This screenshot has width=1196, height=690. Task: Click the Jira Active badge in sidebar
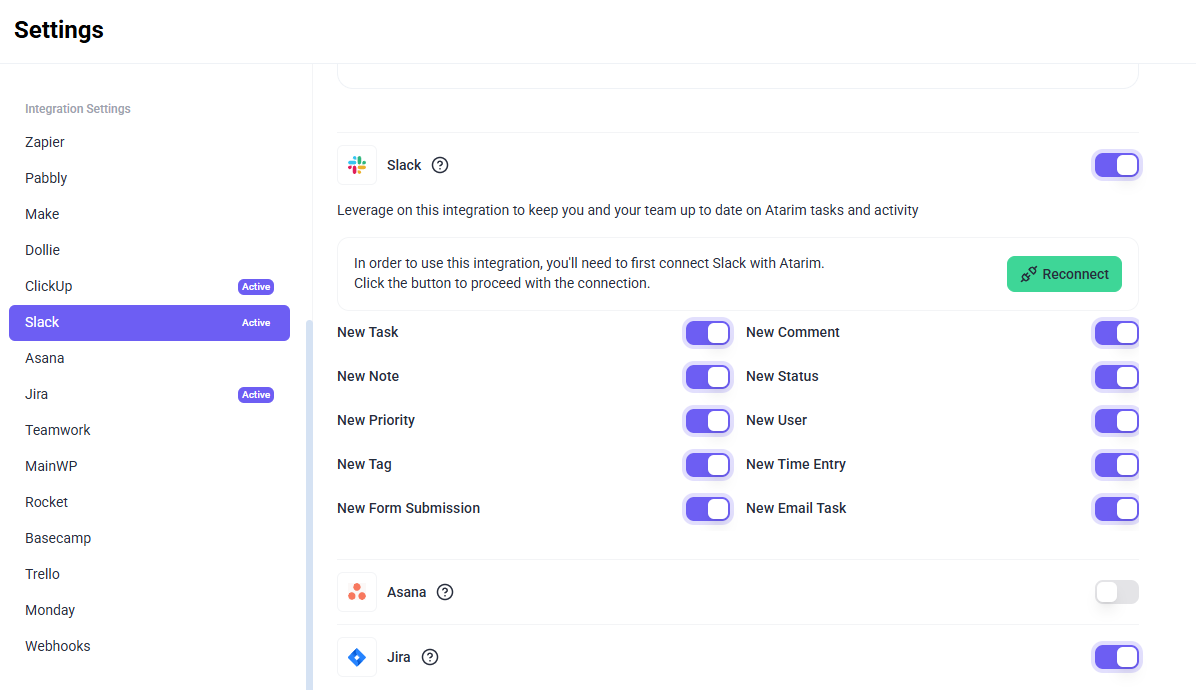256,395
